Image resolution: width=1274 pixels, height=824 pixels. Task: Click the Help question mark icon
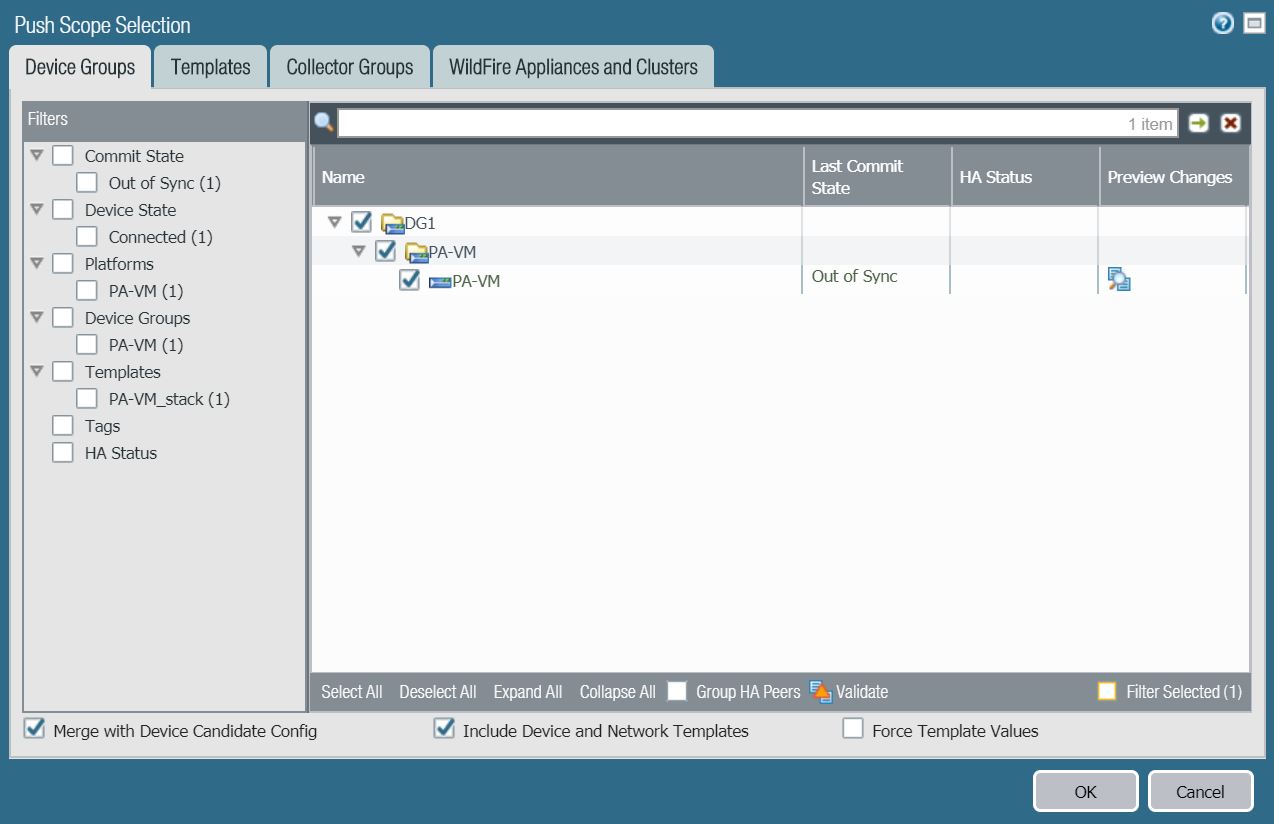point(1222,24)
